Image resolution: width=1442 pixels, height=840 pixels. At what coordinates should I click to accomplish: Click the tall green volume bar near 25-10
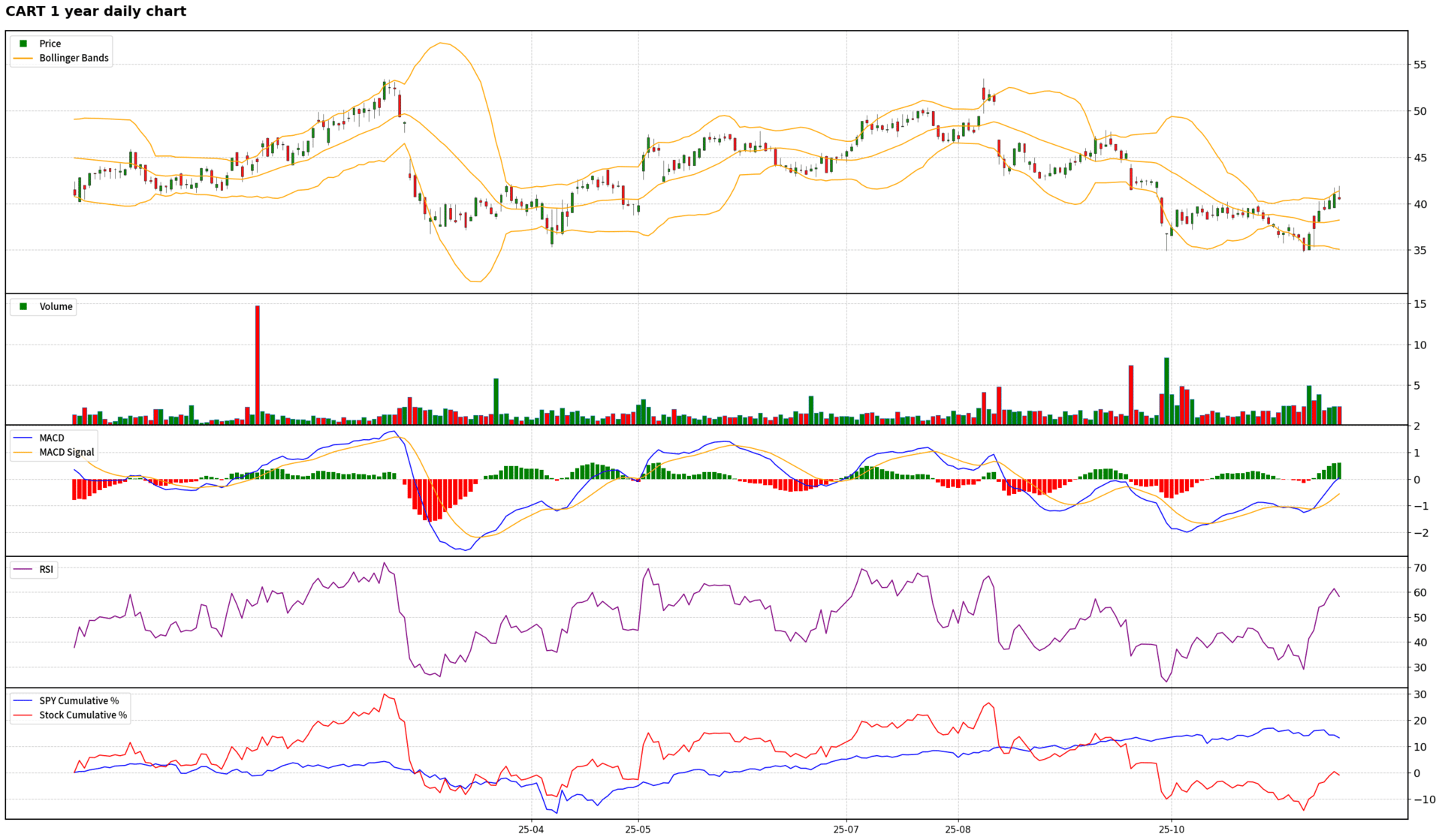coord(1166,390)
